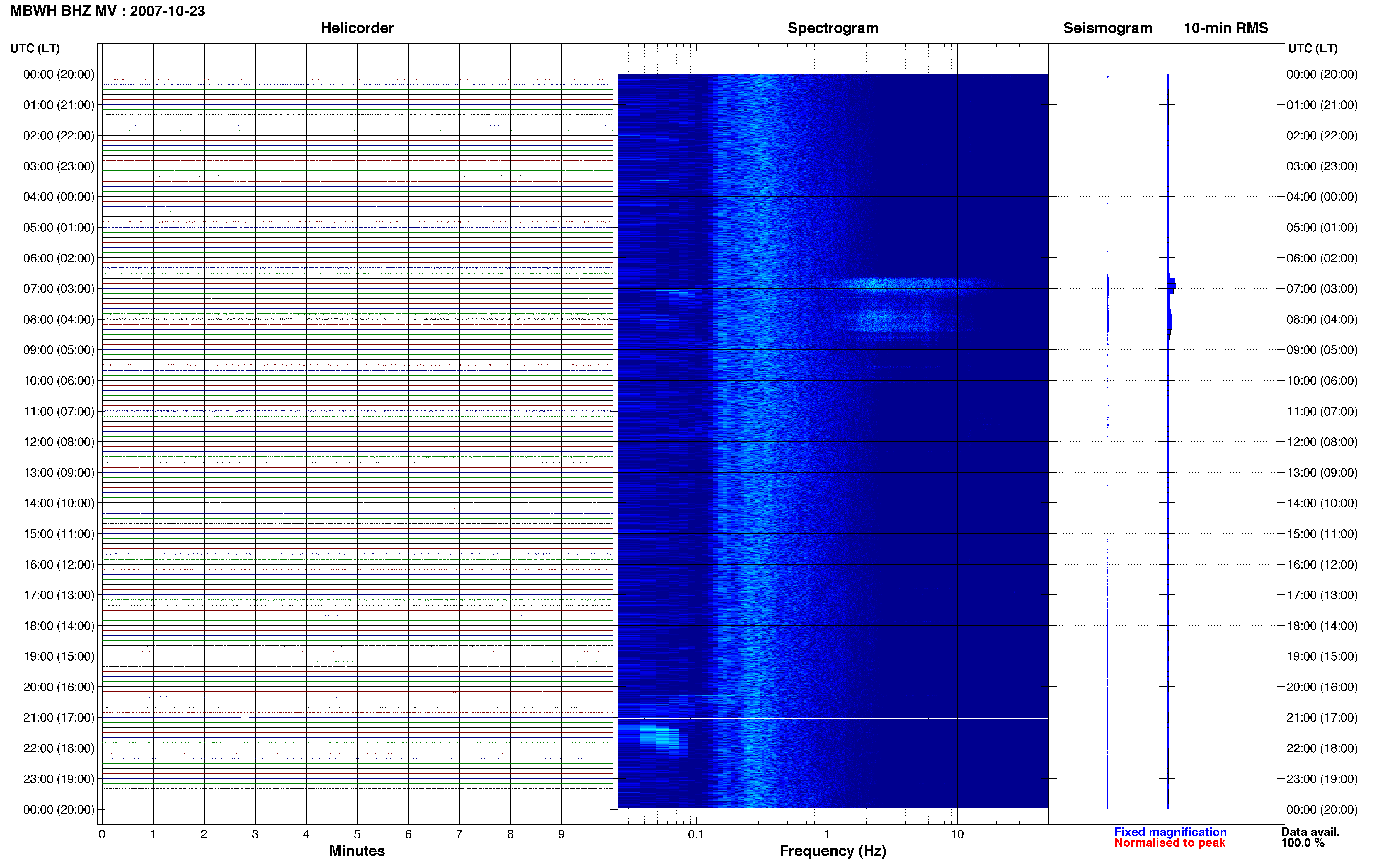
Task: Click left time label '21:00 (17:00)'
Action: click(59, 718)
